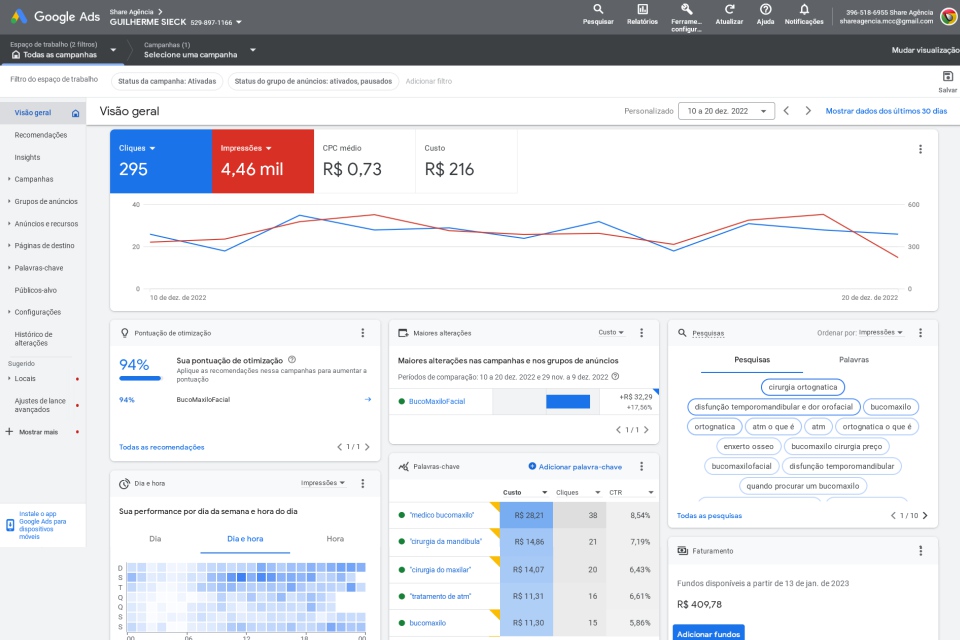Click the BucoMaxiloFacial recommendation arrow
The width and height of the screenshot is (960, 640).
tap(368, 399)
